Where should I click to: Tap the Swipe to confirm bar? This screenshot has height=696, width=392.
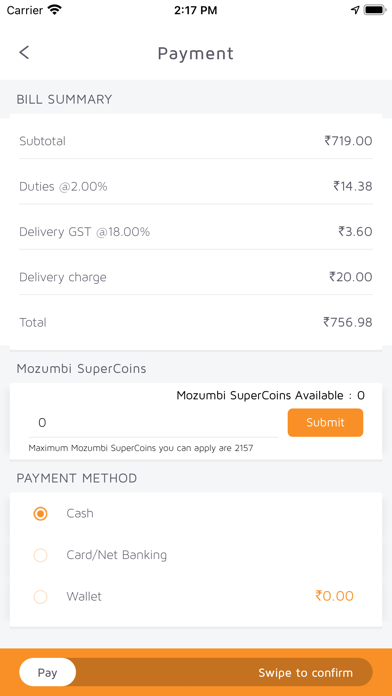click(x=196, y=672)
